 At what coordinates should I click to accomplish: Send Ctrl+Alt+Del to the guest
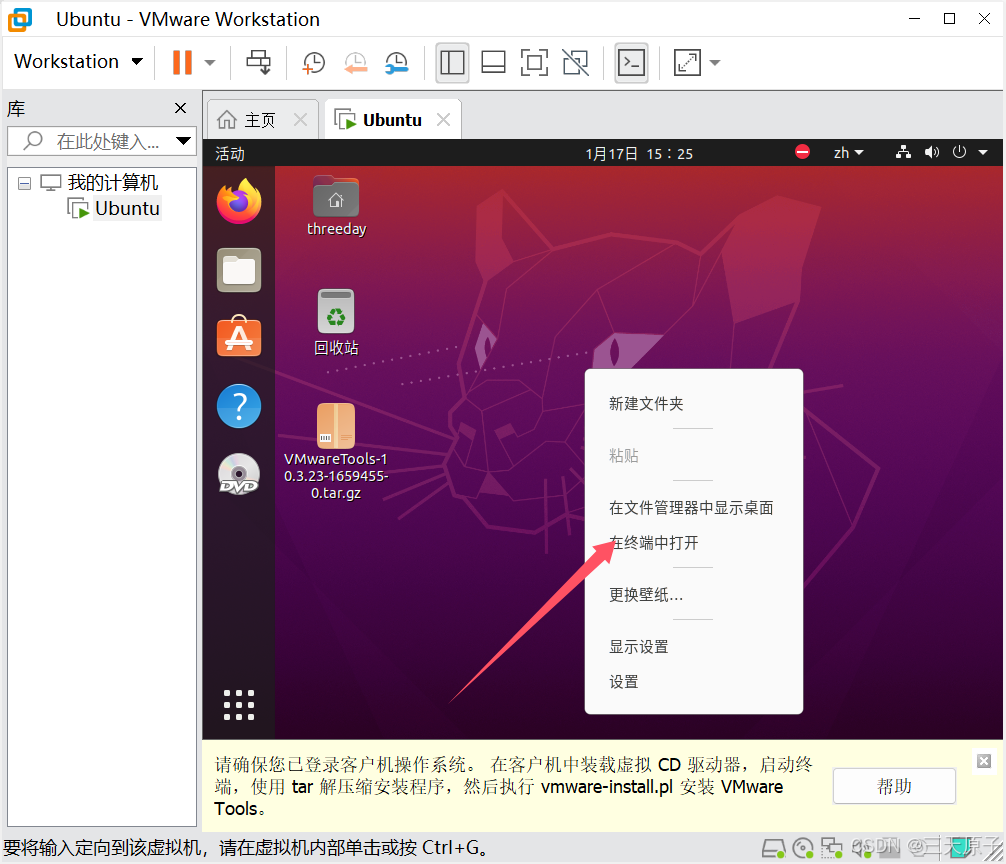[258, 62]
